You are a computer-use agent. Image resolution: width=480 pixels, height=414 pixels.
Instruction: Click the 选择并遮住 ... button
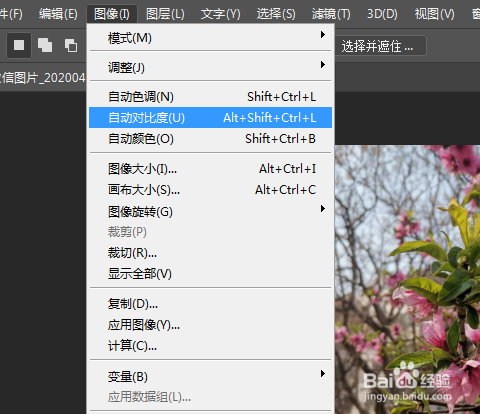pyautogui.click(x=380, y=46)
